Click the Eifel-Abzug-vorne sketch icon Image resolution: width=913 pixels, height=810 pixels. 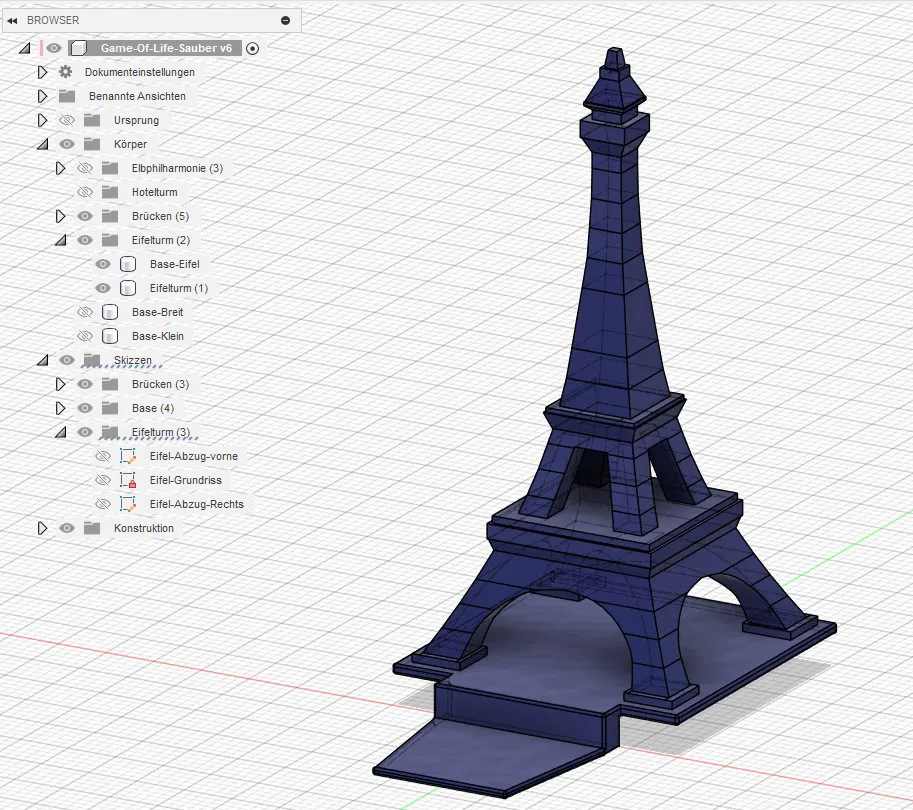(128, 456)
